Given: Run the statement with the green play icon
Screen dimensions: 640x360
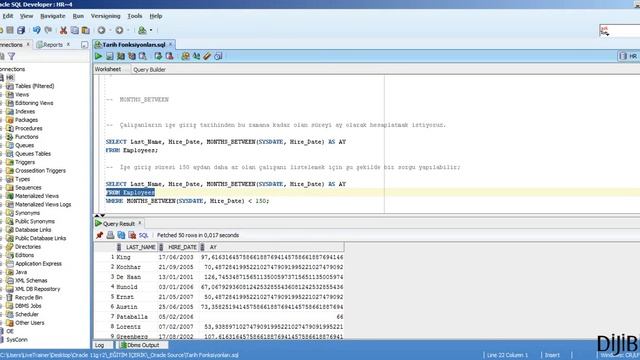Looking at the screenshot, I should [98, 56].
